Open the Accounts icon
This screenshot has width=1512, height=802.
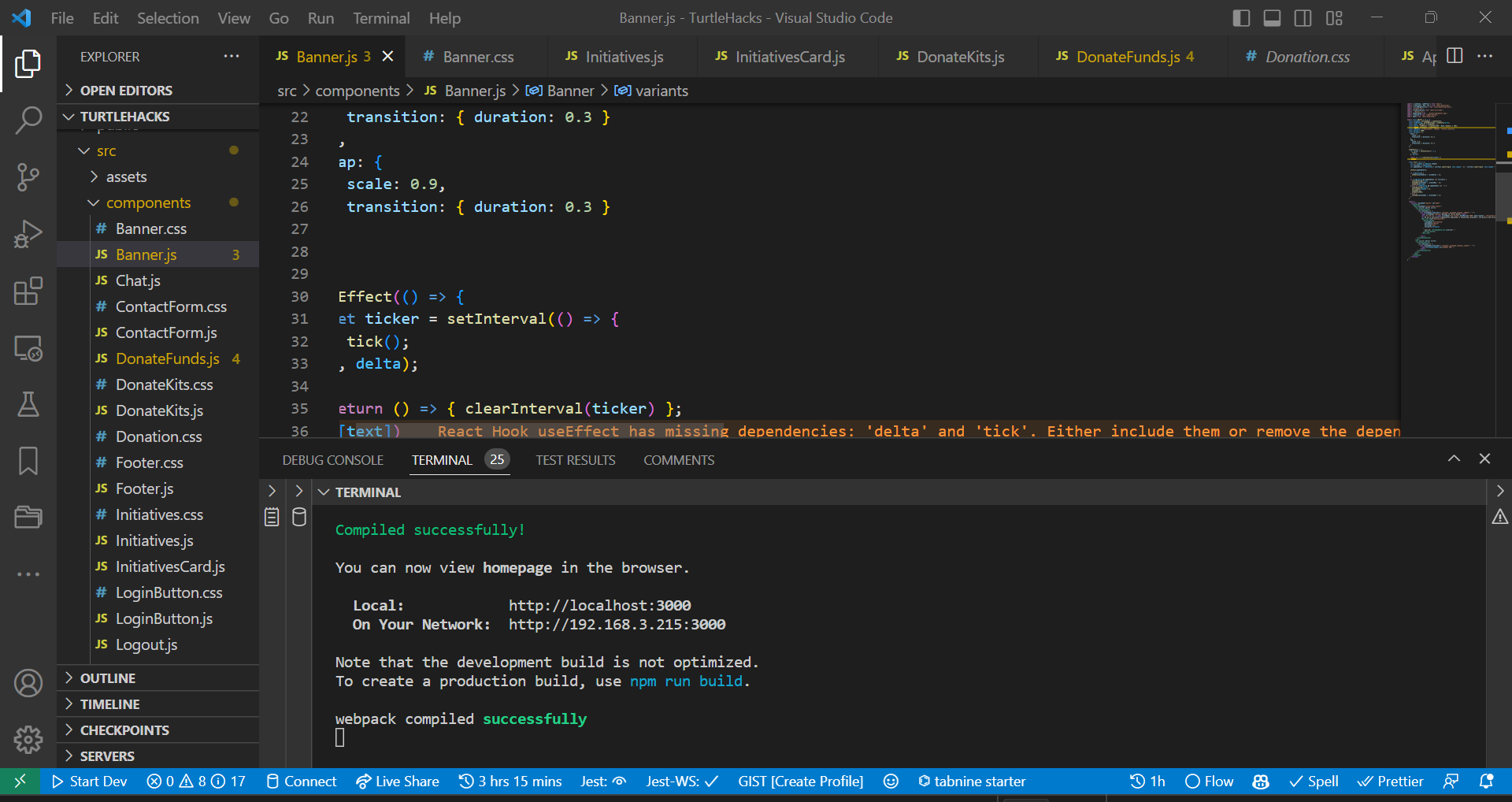pos(28,683)
